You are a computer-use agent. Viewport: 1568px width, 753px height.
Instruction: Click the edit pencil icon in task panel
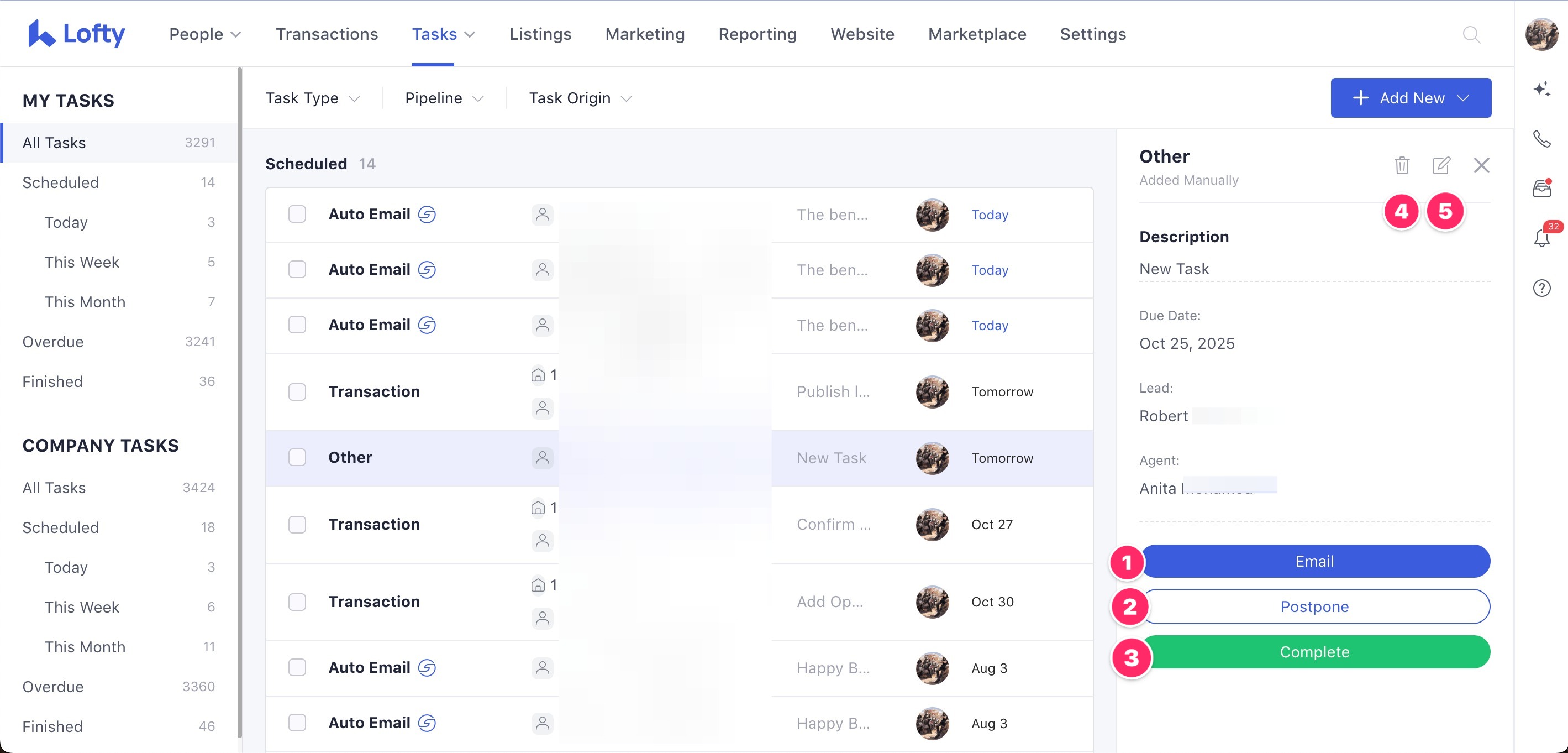click(1441, 165)
